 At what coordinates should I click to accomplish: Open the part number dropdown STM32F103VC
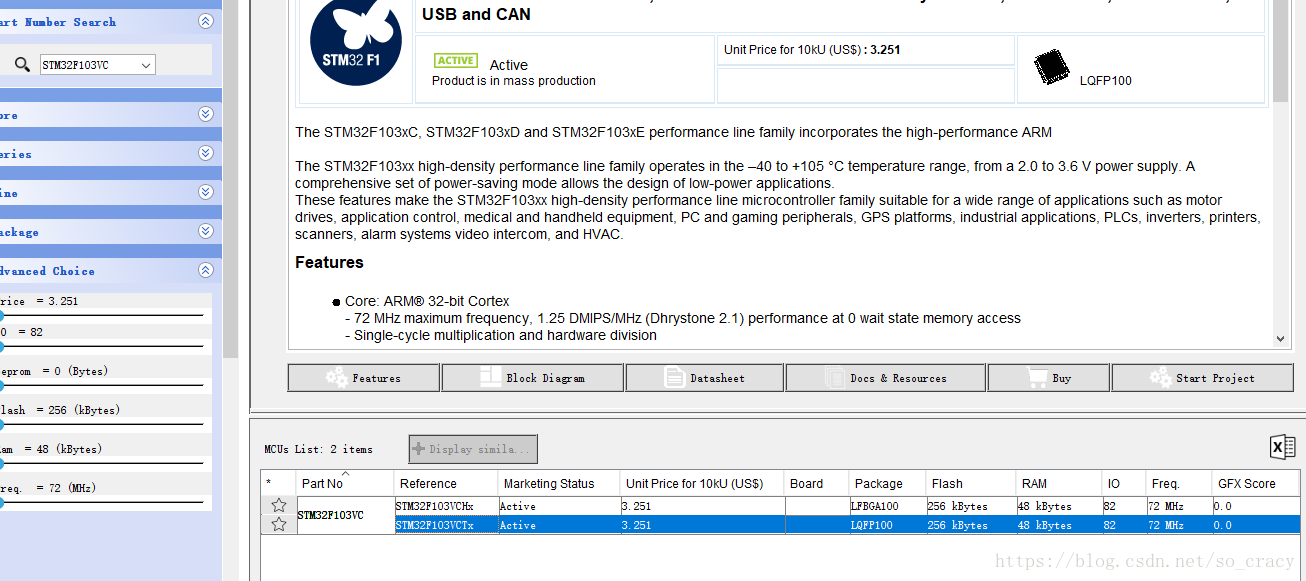[x=97, y=65]
